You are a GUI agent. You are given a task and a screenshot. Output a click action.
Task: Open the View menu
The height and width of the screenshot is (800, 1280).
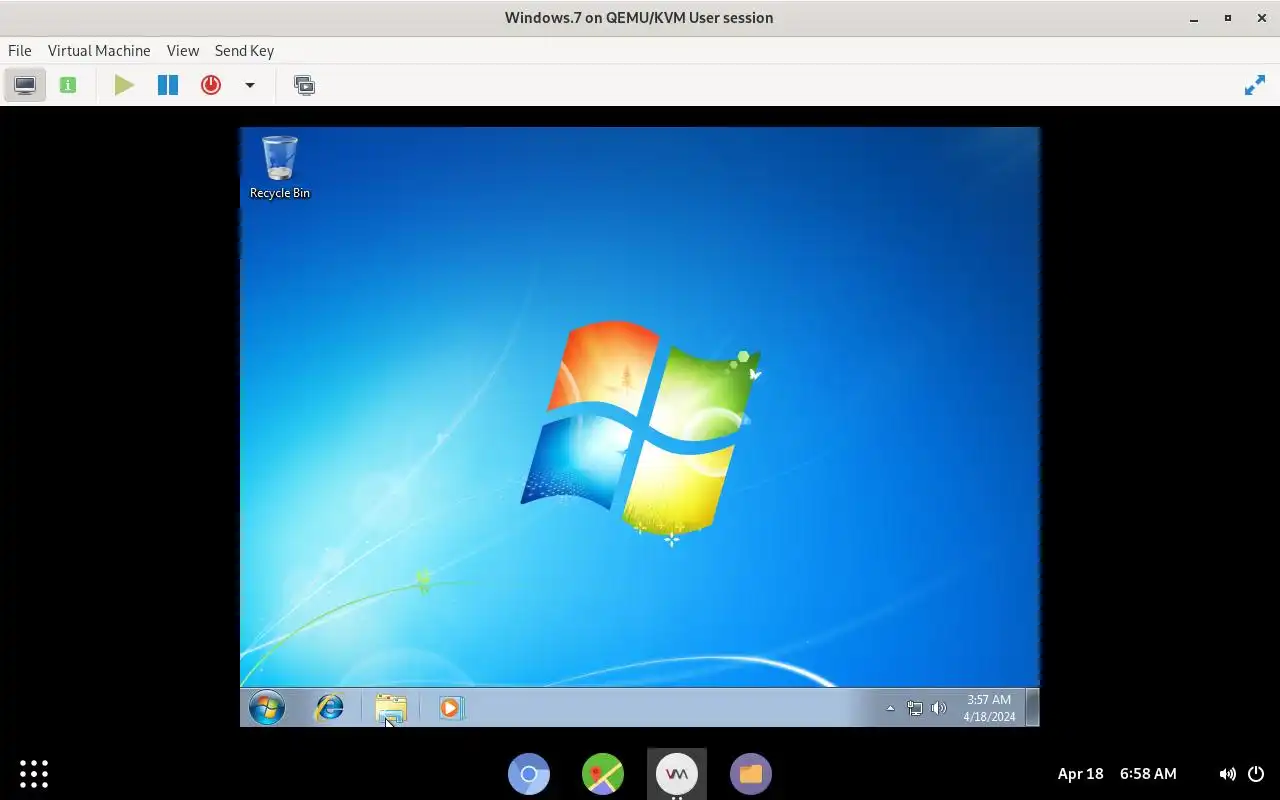click(183, 50)
